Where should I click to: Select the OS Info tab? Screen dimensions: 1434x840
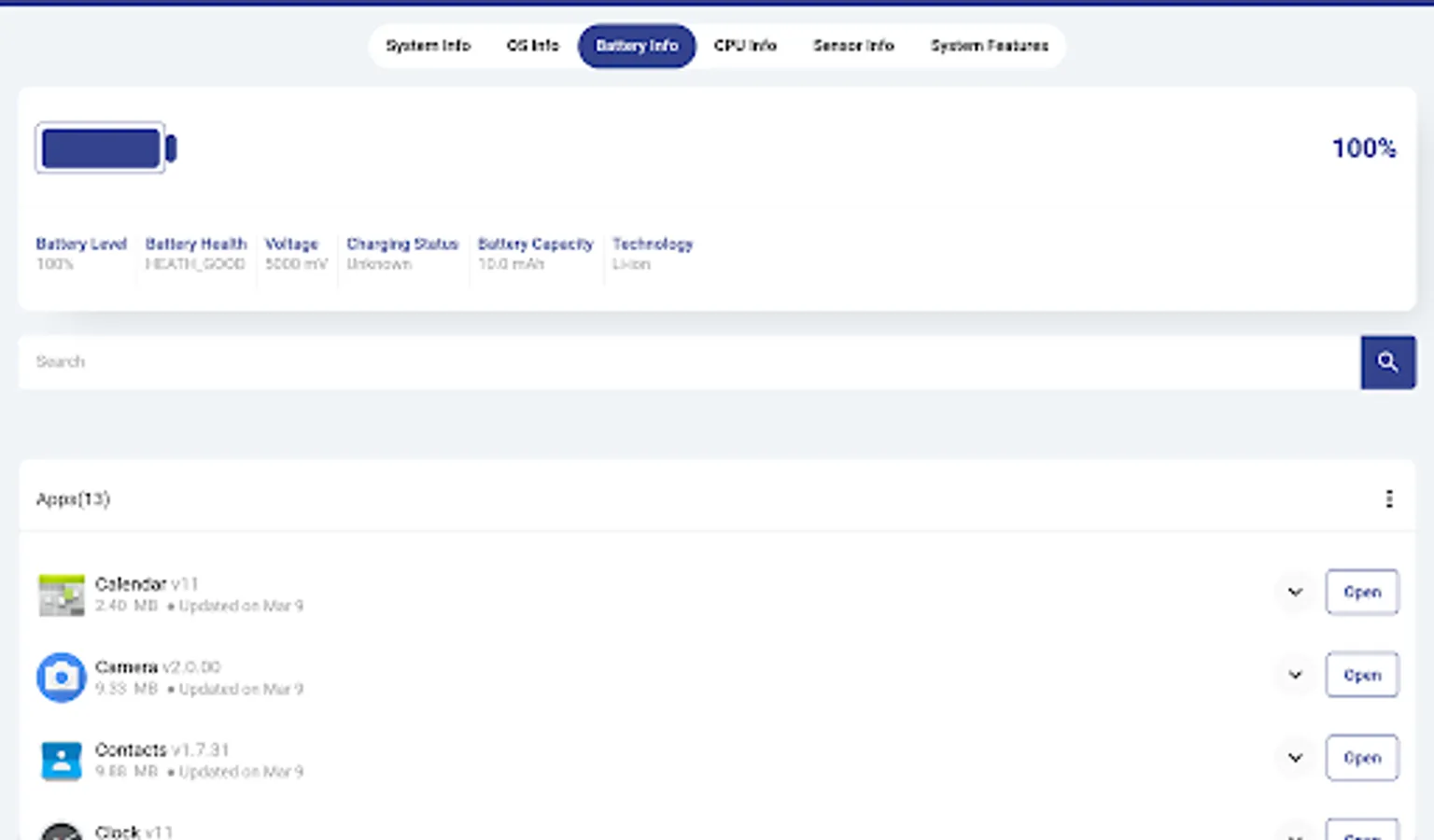point(532,46)
